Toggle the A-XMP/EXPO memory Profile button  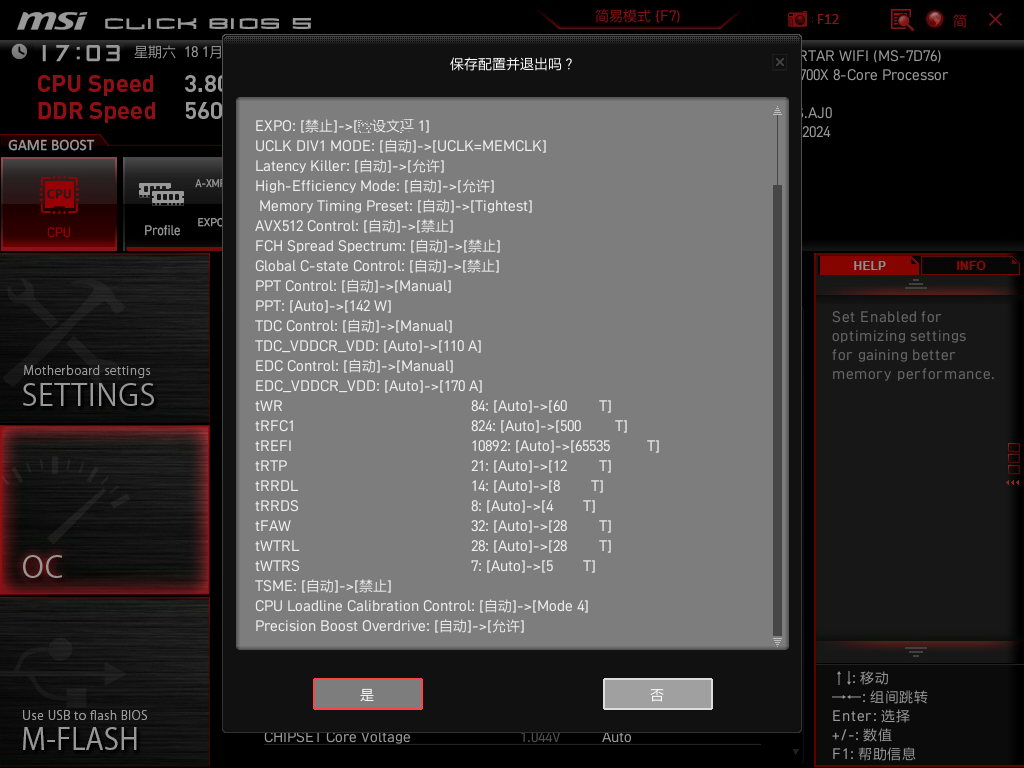[173, 204]
